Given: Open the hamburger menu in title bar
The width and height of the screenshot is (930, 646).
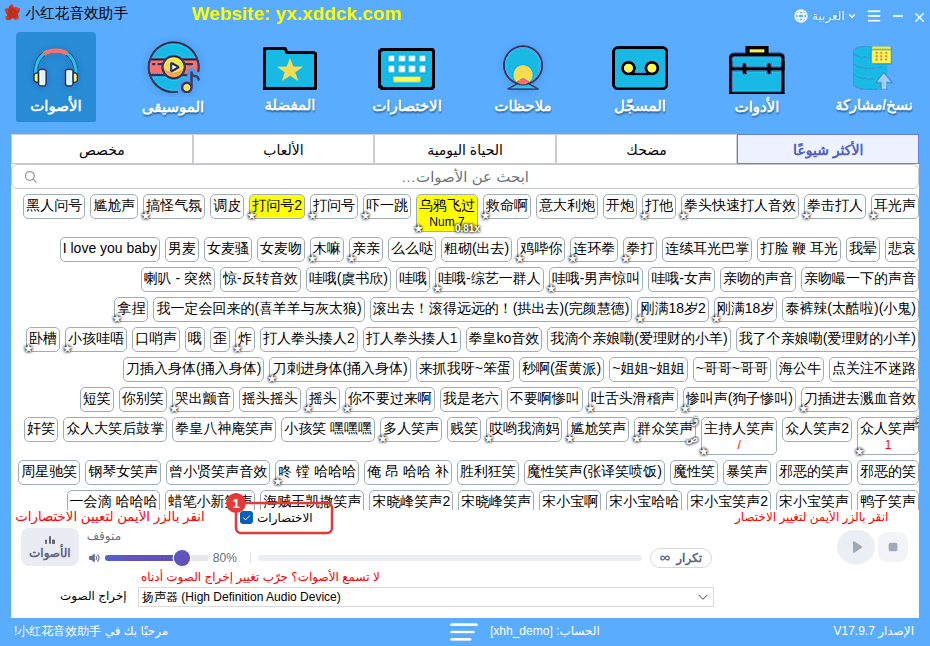Looking at the screenshot, I should [874, 16].
